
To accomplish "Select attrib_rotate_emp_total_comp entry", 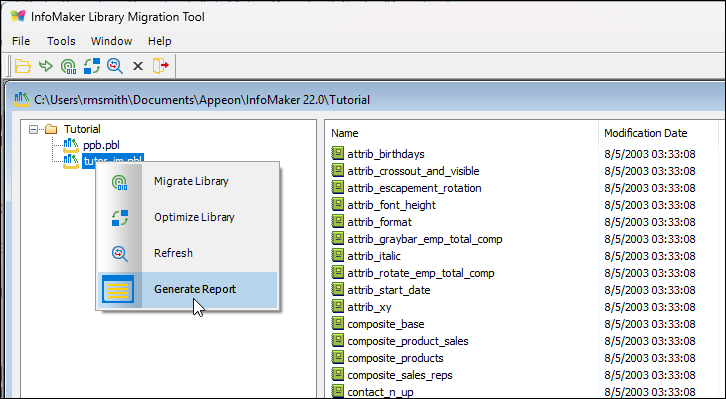I will tap(421, 273).
